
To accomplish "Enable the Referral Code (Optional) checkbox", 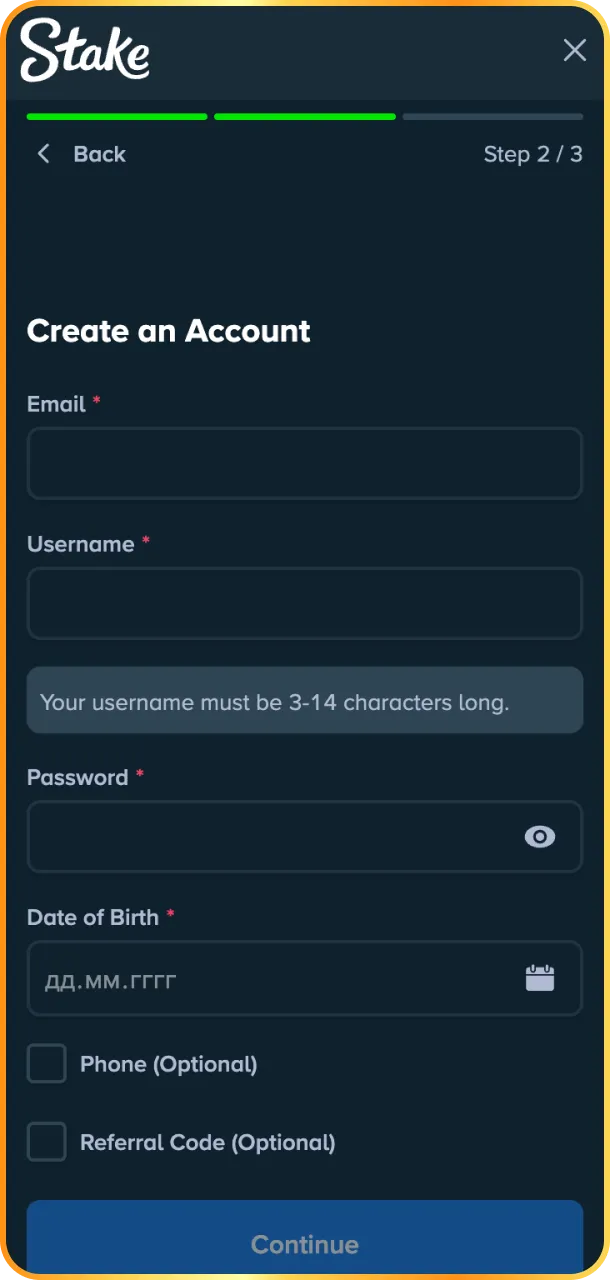I will coord(46,1141).
